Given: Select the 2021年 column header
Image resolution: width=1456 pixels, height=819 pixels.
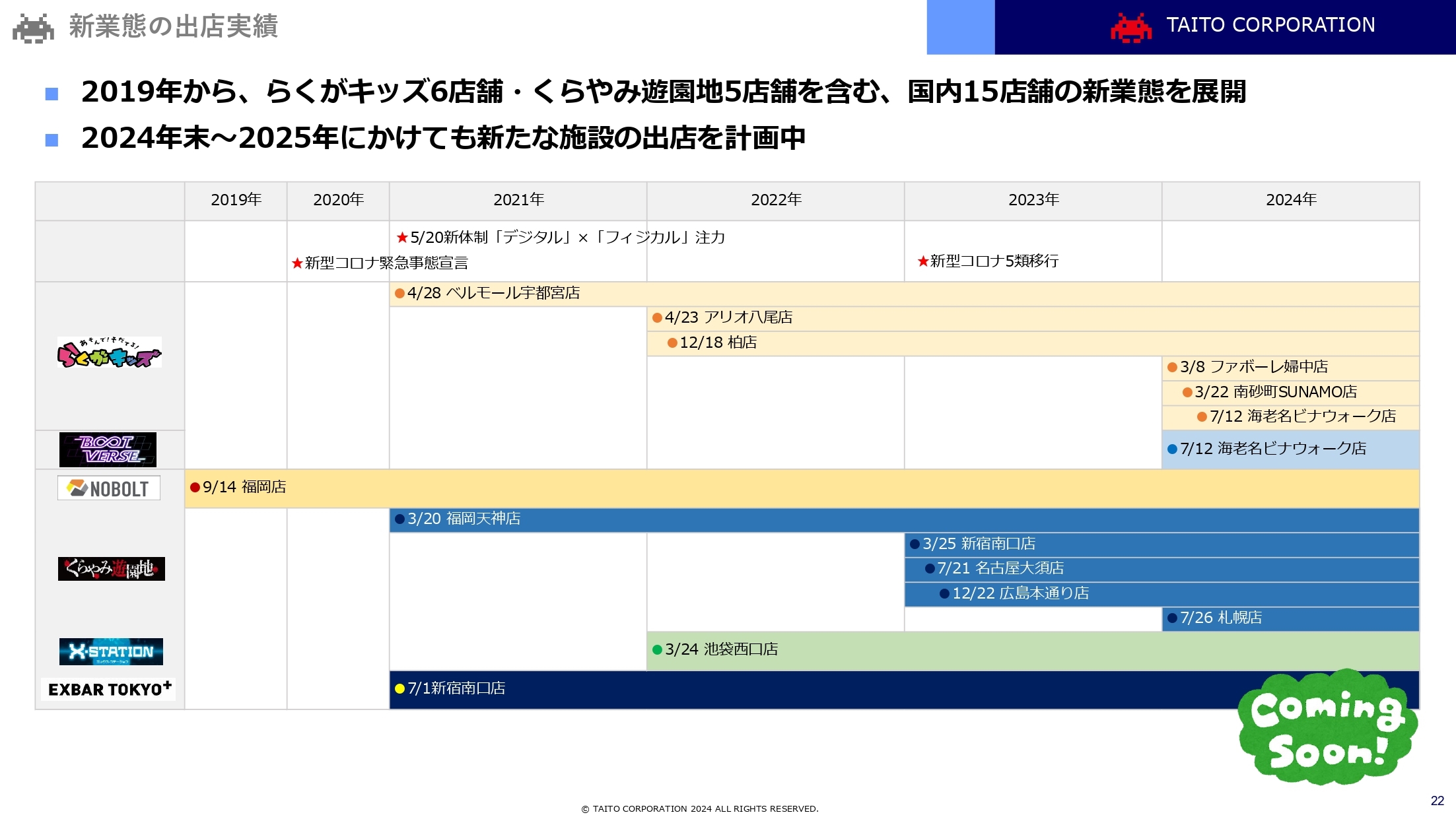Looking at the screenshot, I should click(518, 201).
